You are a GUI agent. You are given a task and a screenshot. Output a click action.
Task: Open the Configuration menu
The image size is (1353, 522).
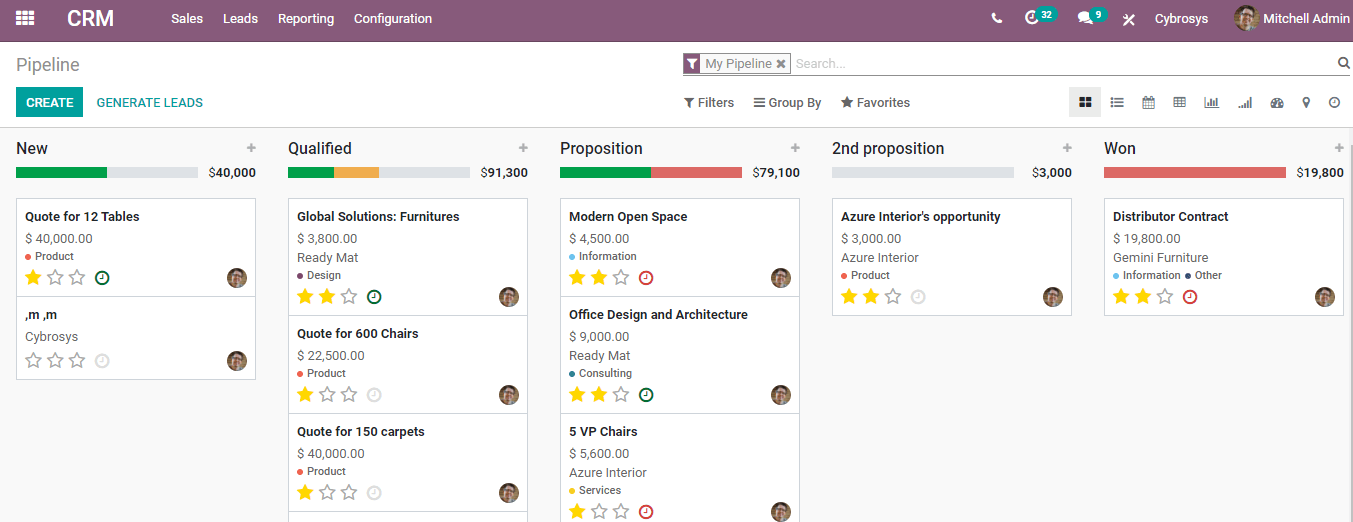(393, 18)
